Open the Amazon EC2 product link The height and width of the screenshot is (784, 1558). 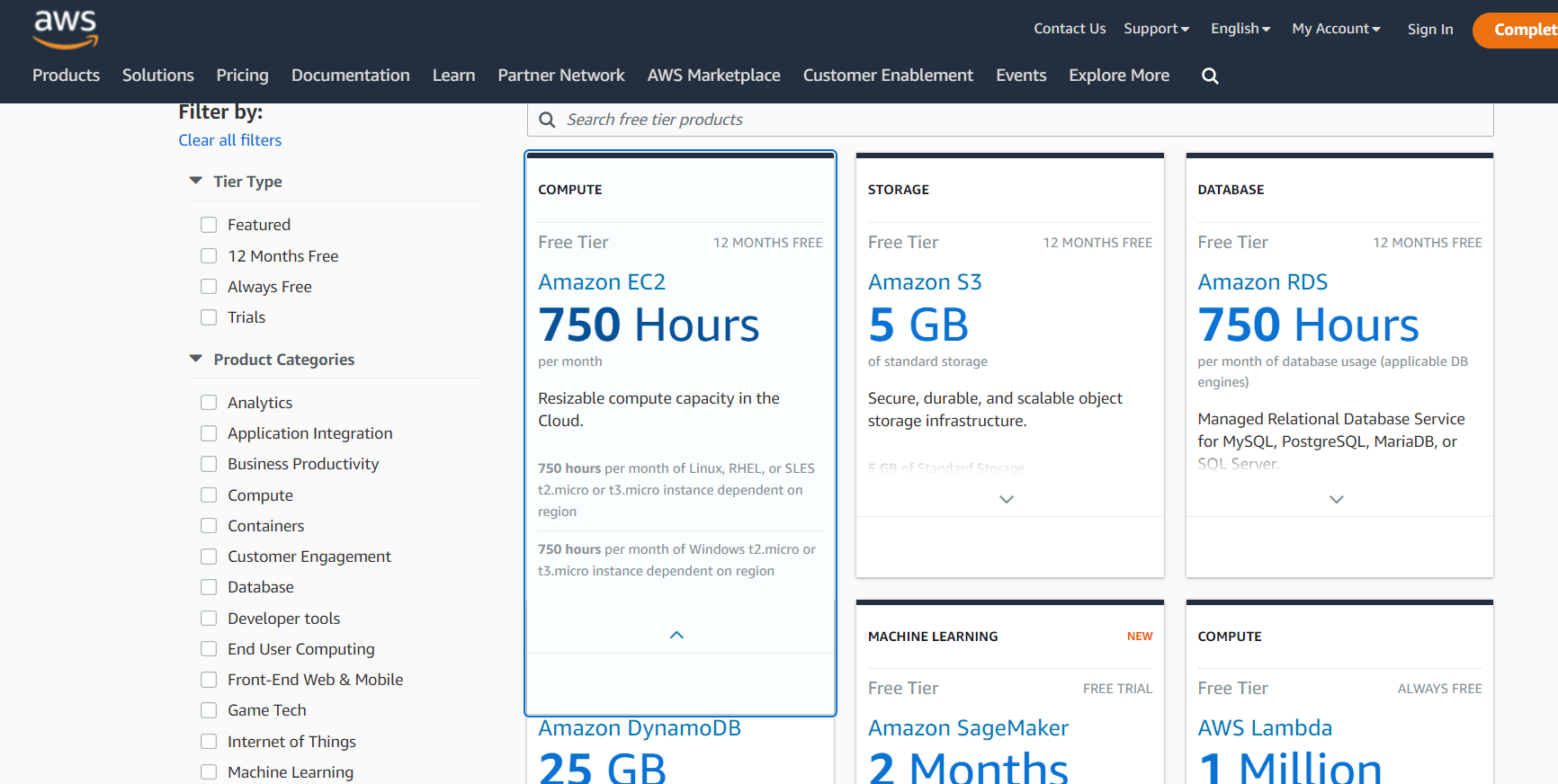602,282
